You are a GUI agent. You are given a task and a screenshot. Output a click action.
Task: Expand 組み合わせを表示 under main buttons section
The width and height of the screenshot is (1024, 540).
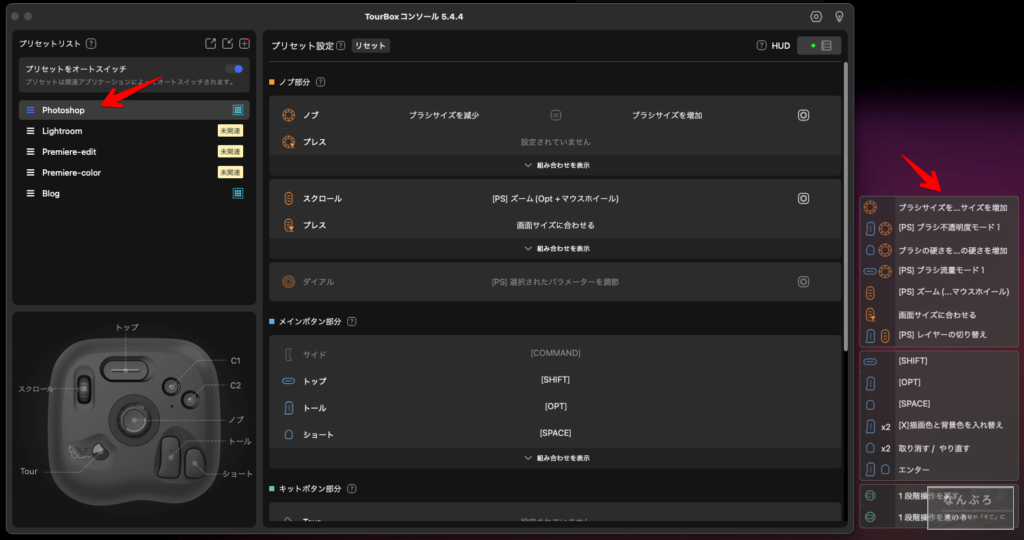tap(556, 458)
